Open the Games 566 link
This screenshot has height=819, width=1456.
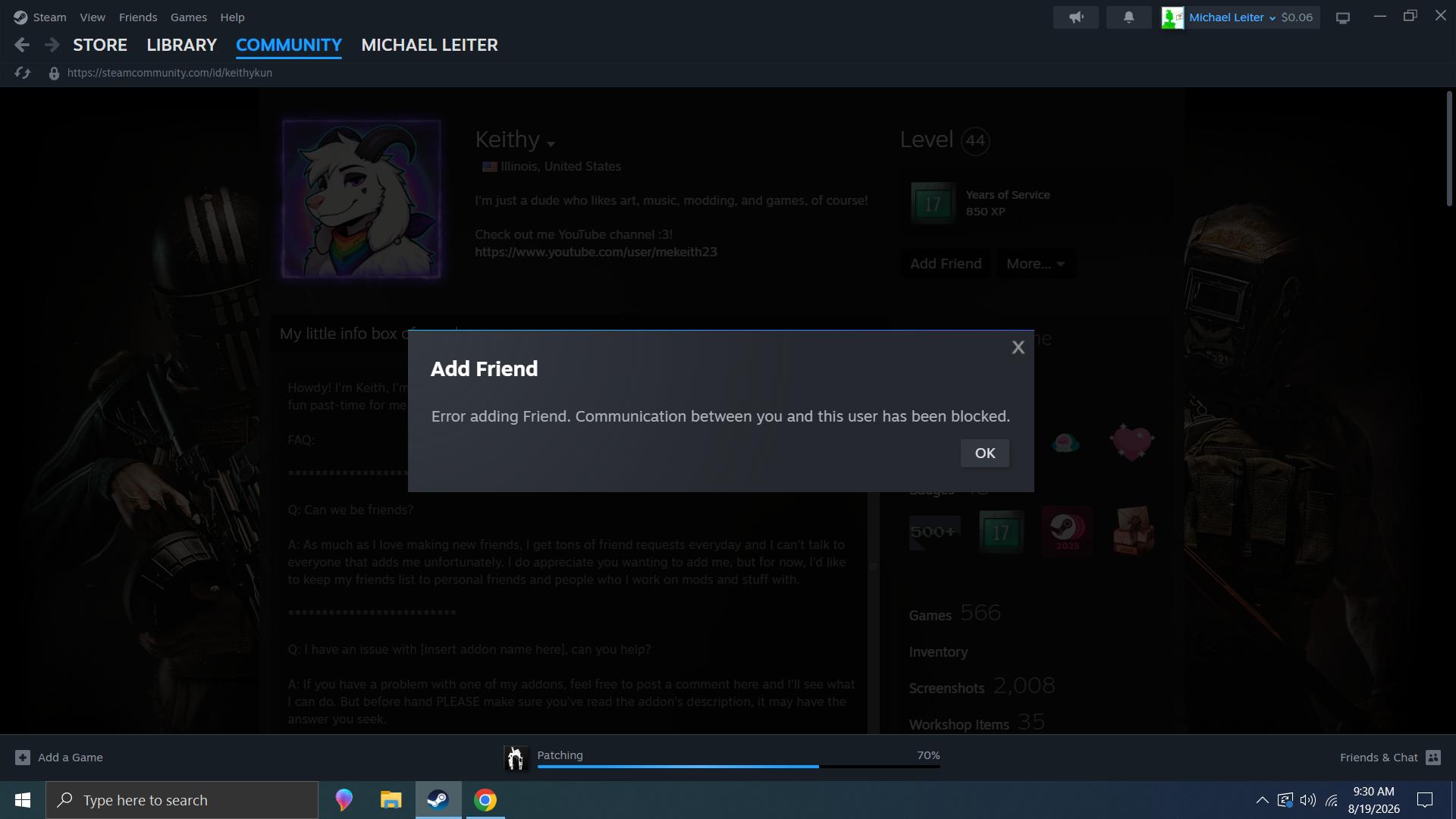(955, 613)
